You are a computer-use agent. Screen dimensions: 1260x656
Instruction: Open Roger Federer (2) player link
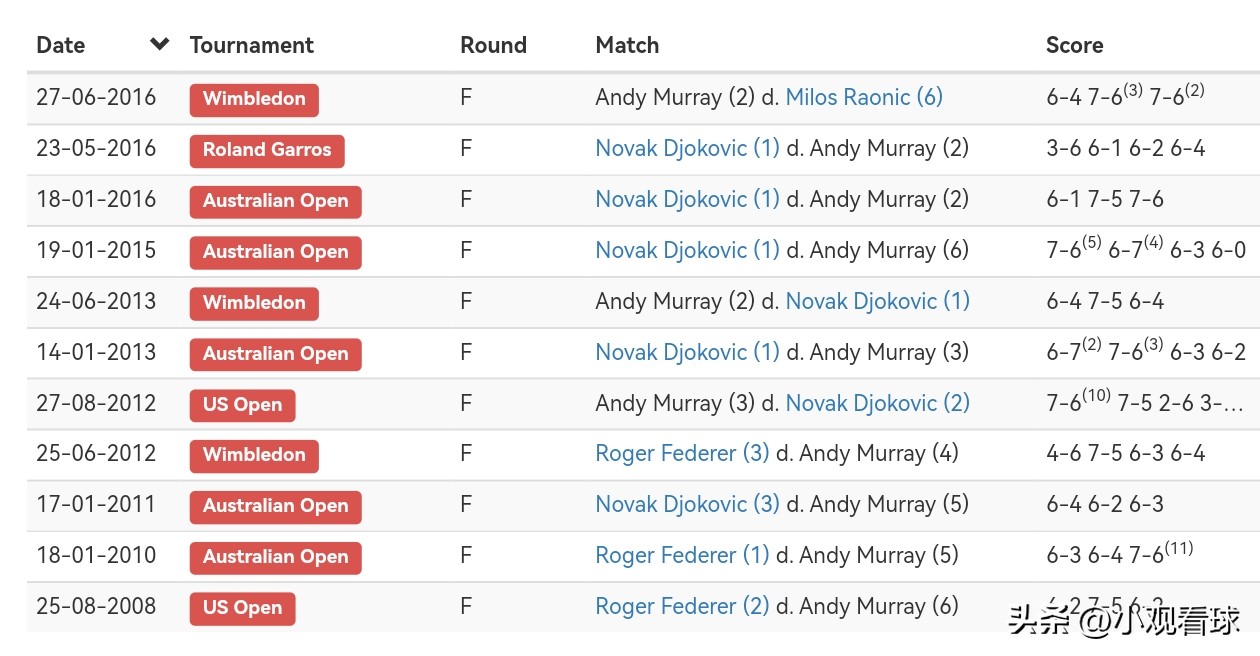coord(682,606)
